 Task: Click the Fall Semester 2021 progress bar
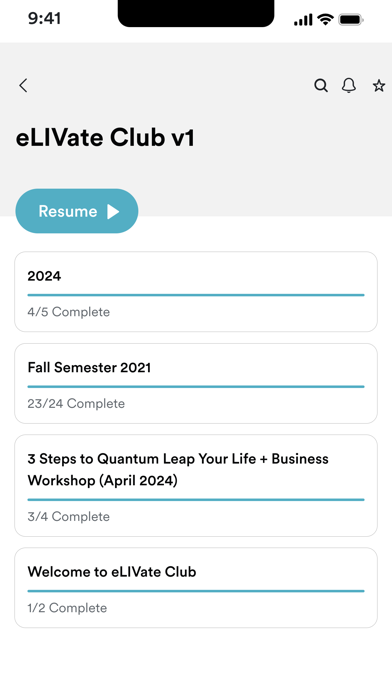tap(196, 387)
